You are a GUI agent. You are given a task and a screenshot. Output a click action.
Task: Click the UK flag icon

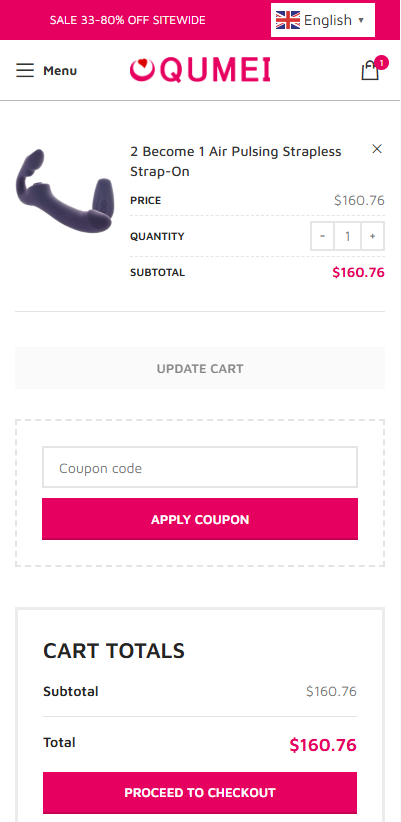point(288,20)
